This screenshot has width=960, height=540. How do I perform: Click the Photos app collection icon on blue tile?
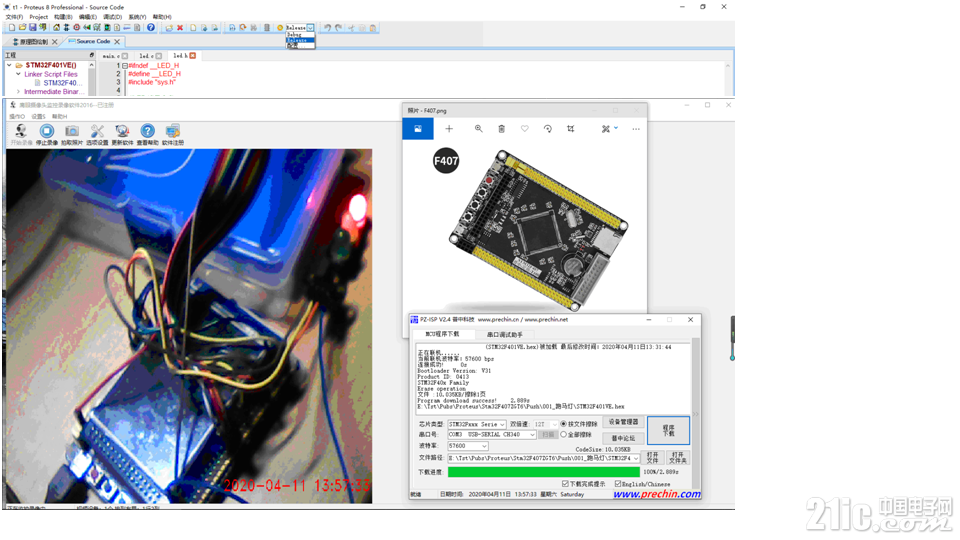(x=418, y=129)
